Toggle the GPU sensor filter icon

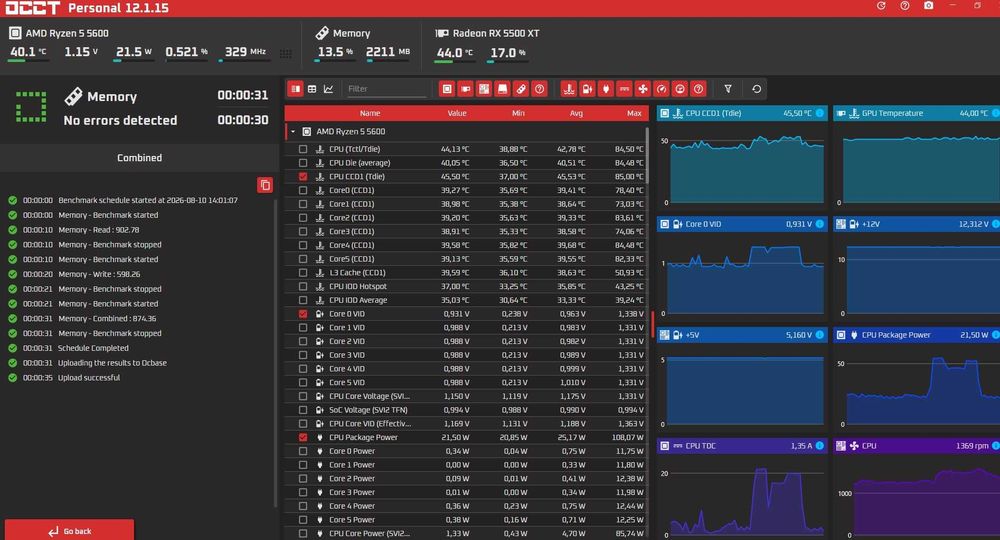point(466,89)
